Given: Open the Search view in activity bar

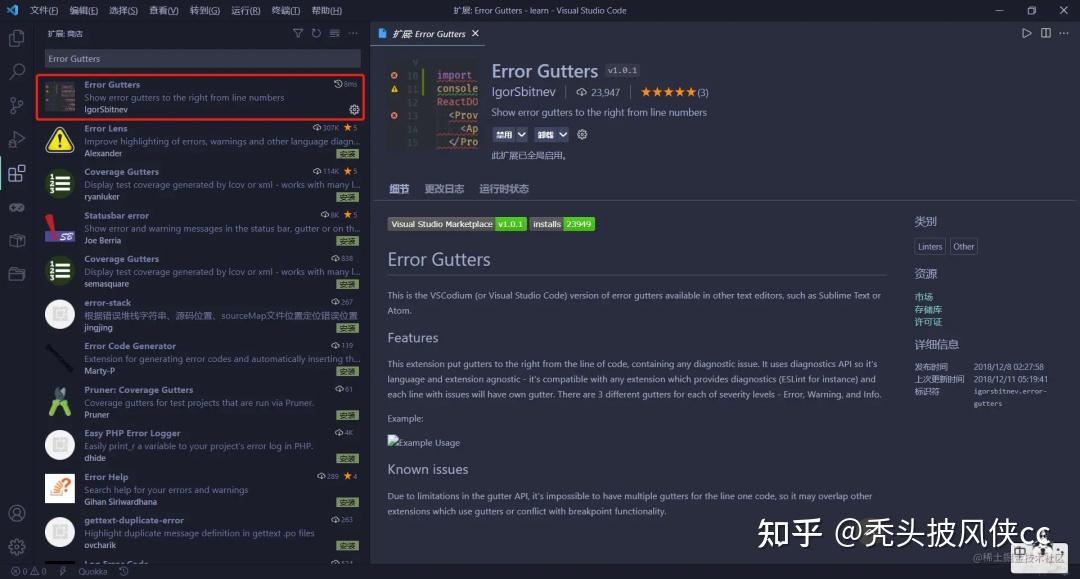Looking at the screenshot, I should coord(17,71).
